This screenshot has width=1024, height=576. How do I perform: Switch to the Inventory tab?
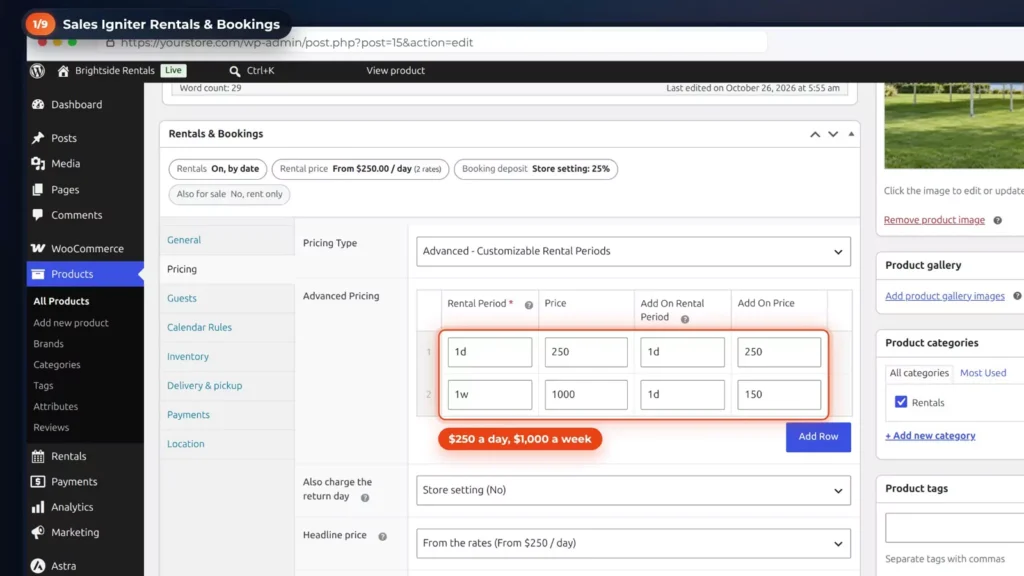(187, 357)
